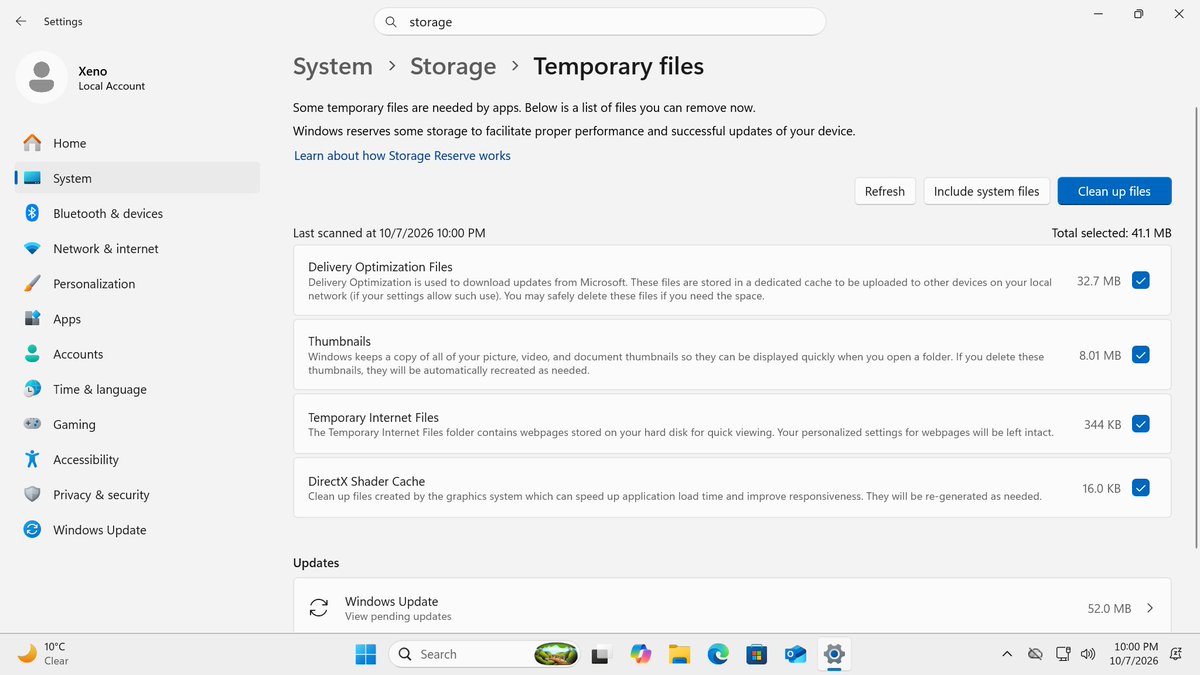Click the Privacy & security shield icon

32,495
